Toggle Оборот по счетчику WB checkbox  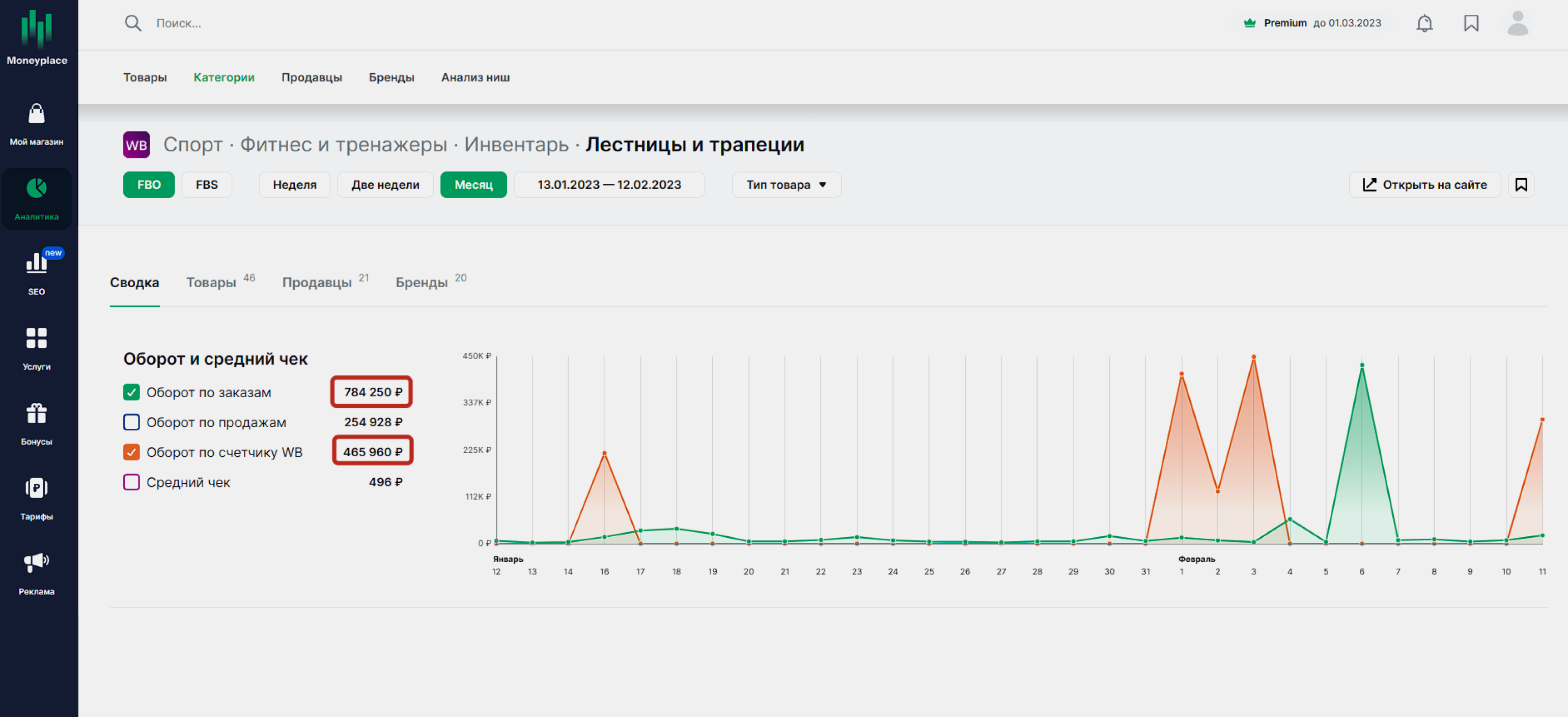pyautogui.click(x=131, y=452)
